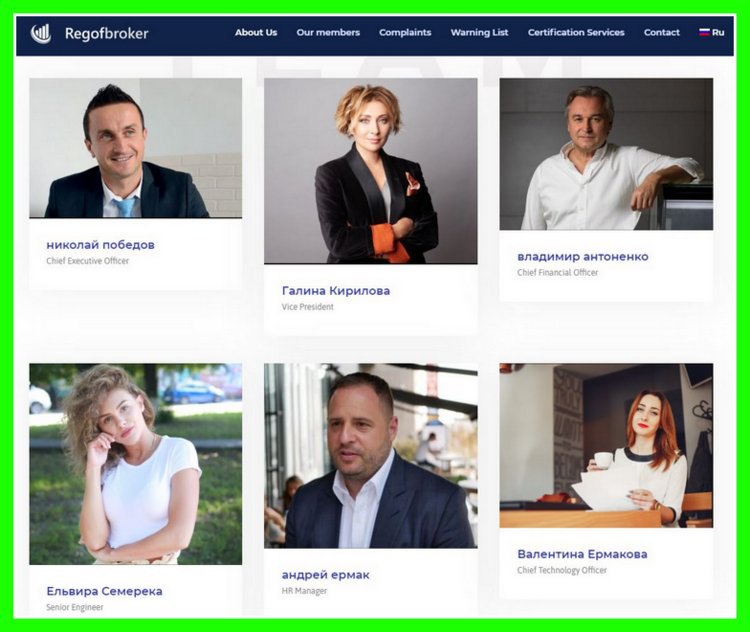Click the Regofbroker site title

coord(107,33)
